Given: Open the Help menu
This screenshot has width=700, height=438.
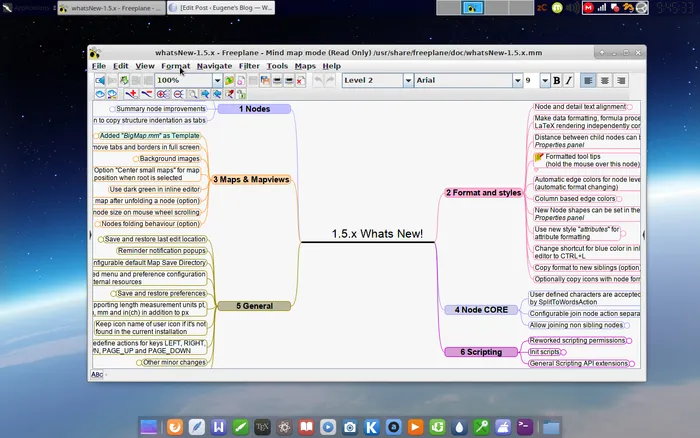Looking at the screenshot, I should click(332, 66).
